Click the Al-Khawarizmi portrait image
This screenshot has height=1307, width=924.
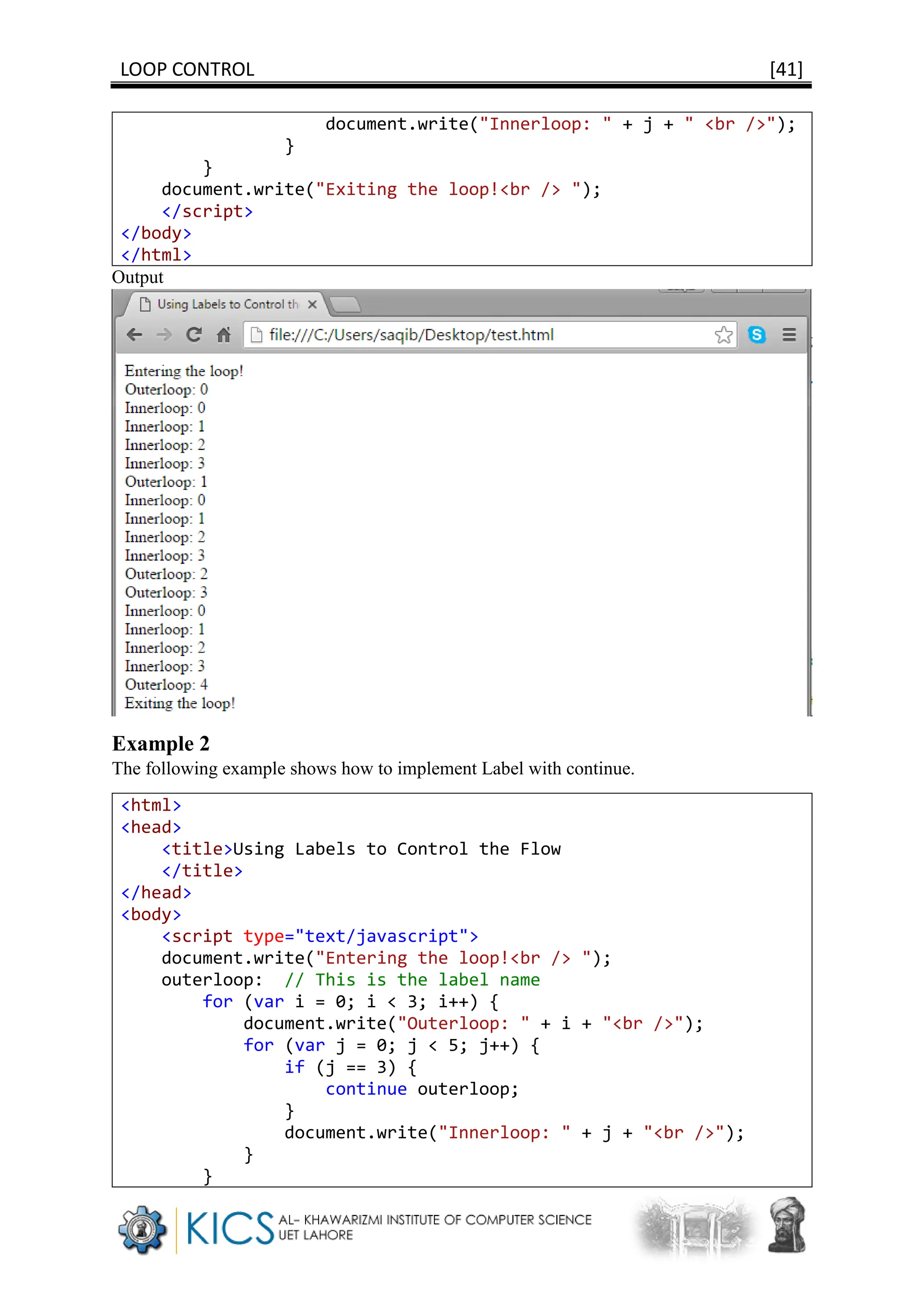pyautogui.click(x=787, y=1226)
